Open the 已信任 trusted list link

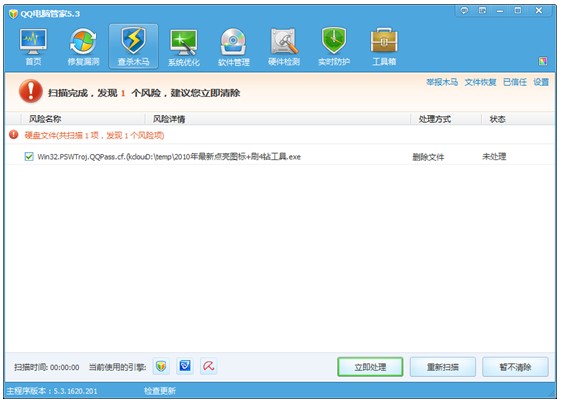(515, 82)
